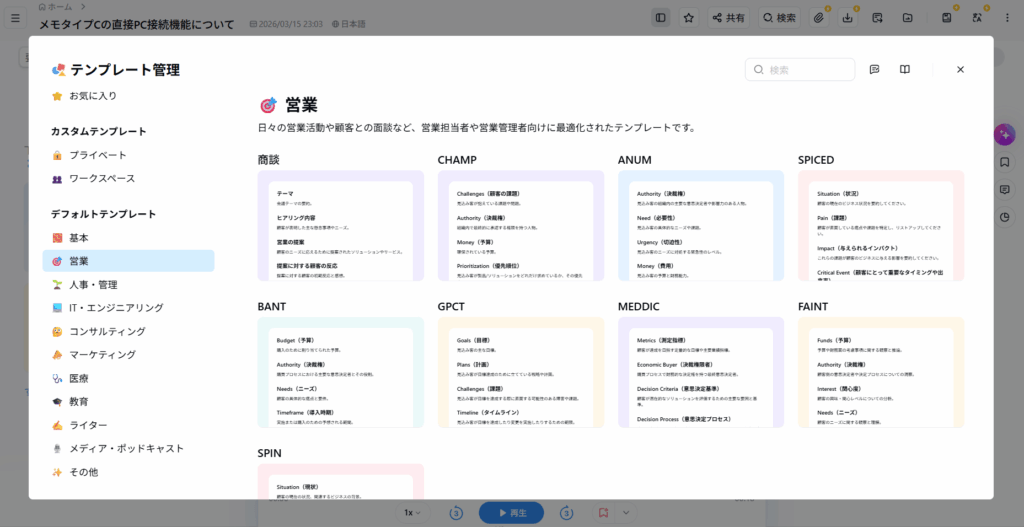Open the GPCT template card
The image size is (1024, 527).
(521, 372)
